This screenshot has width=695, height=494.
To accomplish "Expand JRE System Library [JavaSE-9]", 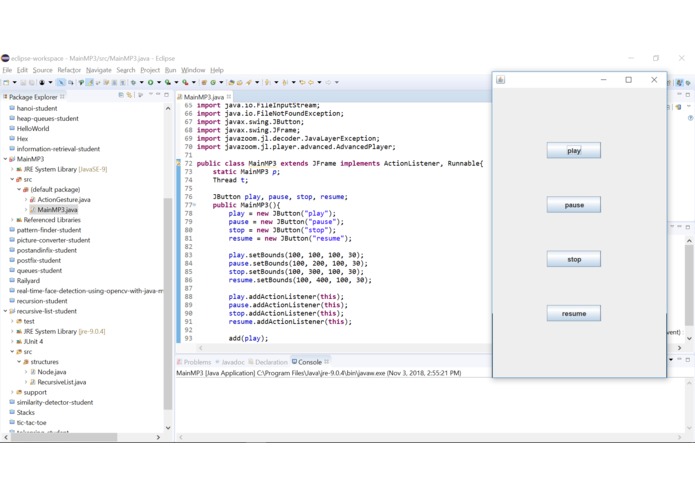I will [x=12, y=169].
